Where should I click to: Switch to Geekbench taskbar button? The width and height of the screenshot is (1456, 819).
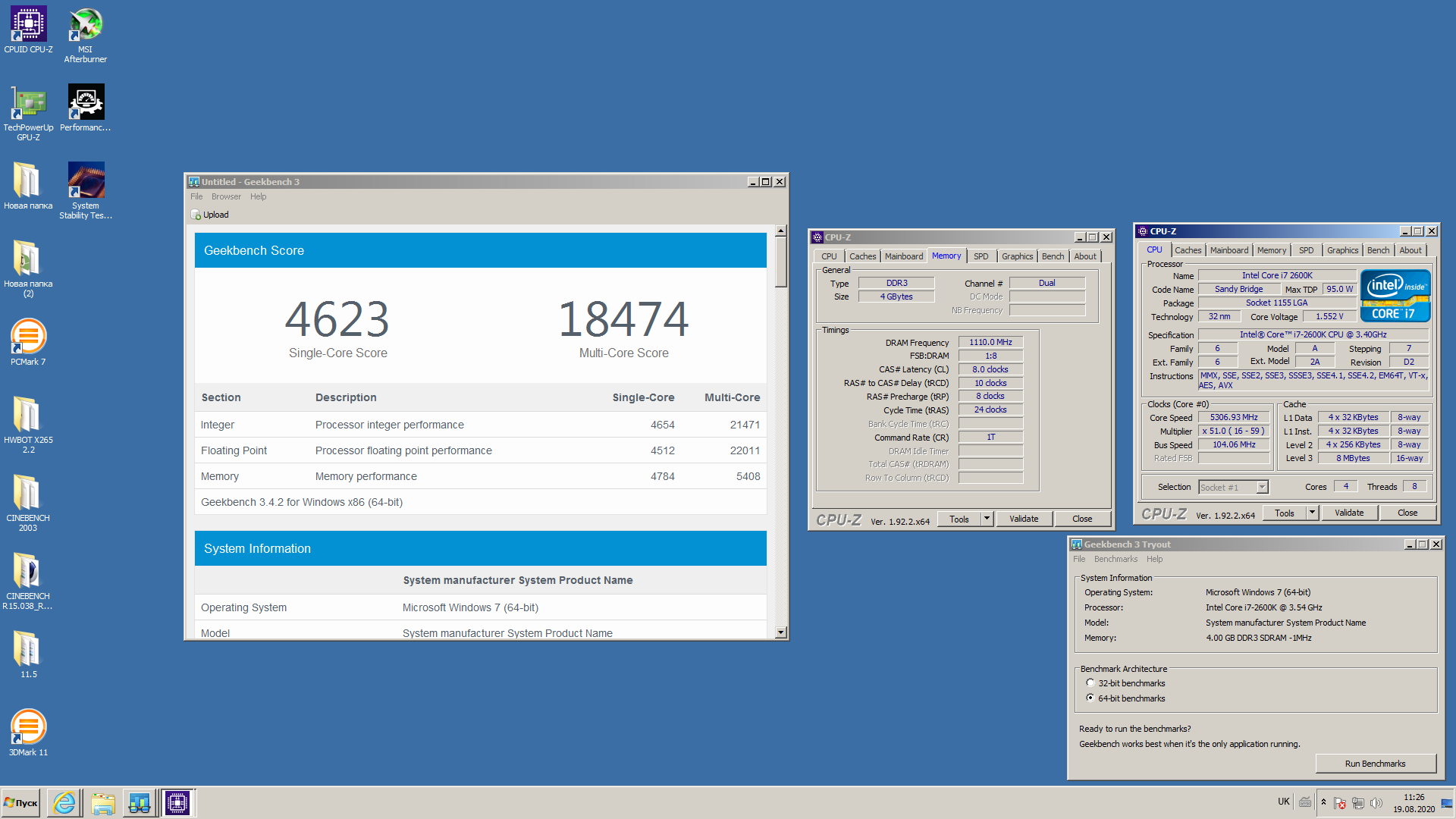point(140,803)
